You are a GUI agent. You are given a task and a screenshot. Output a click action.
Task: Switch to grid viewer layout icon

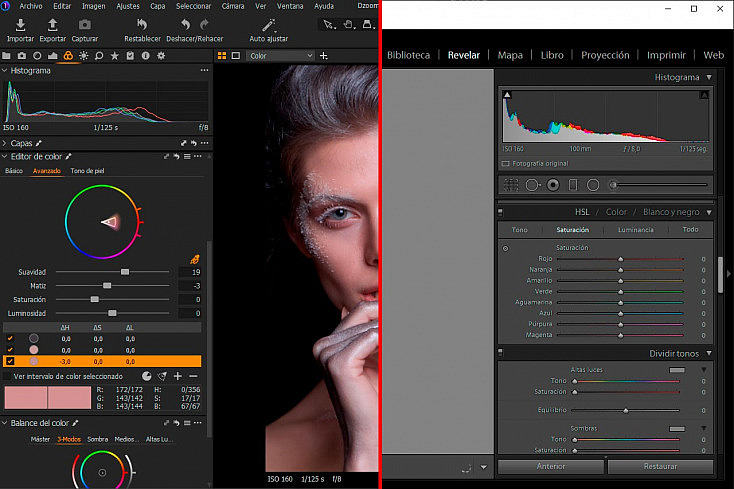tap(222, 56)
